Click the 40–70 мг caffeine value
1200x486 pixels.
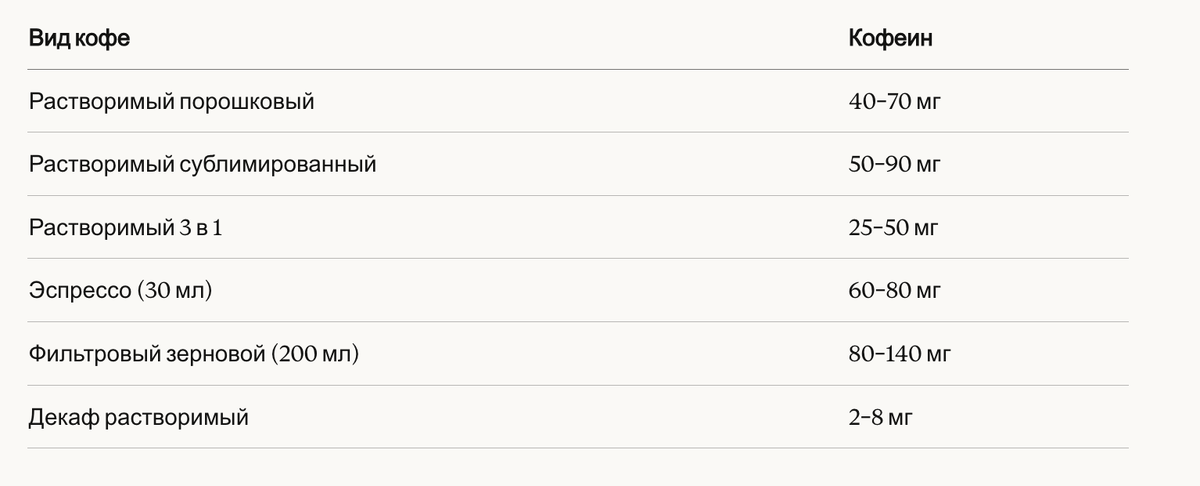point(895,102)
